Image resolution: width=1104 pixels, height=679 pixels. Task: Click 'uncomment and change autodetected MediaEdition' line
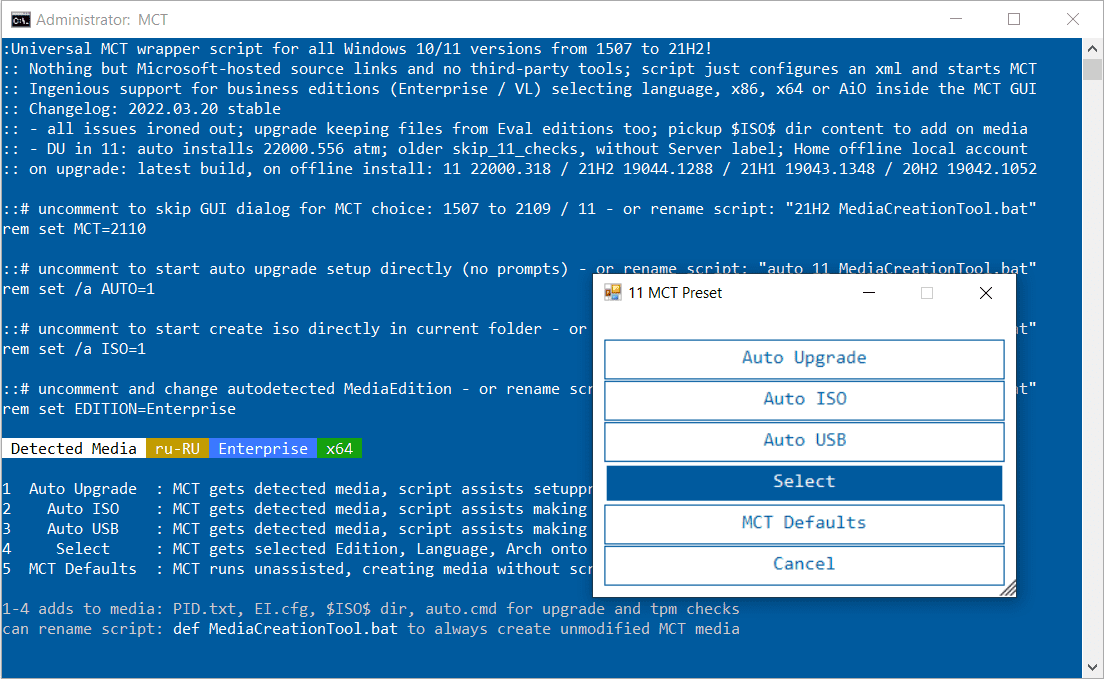coord(296,388)
